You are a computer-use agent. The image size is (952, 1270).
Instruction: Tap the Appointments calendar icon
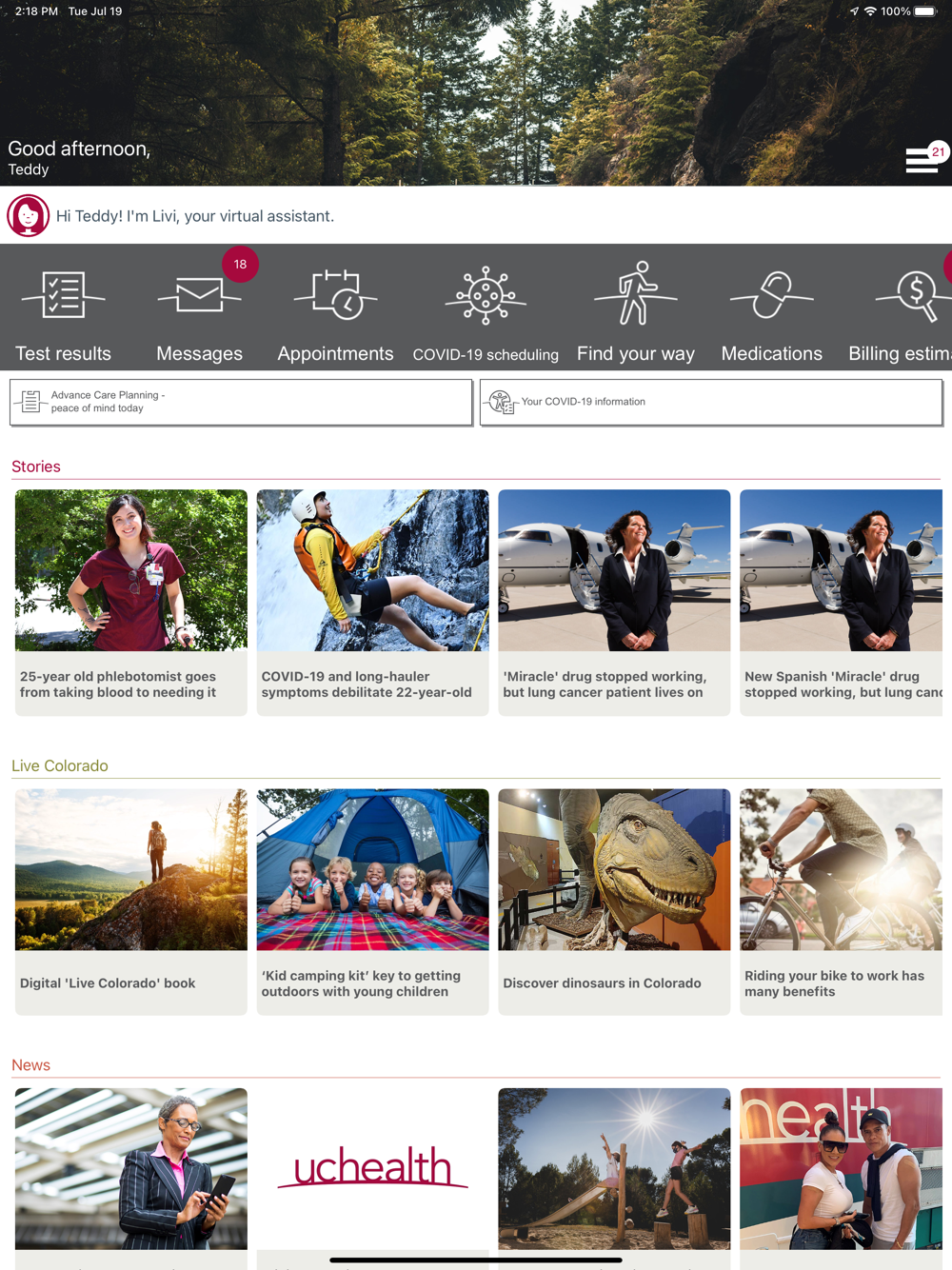[335, 294]
